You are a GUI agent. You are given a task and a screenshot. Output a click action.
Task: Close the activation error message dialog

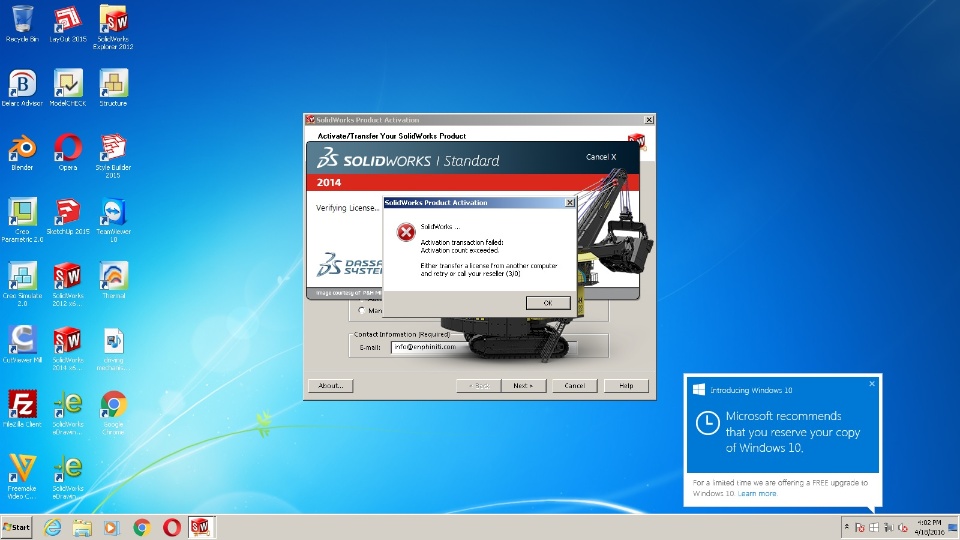click(x=569, y=203)
